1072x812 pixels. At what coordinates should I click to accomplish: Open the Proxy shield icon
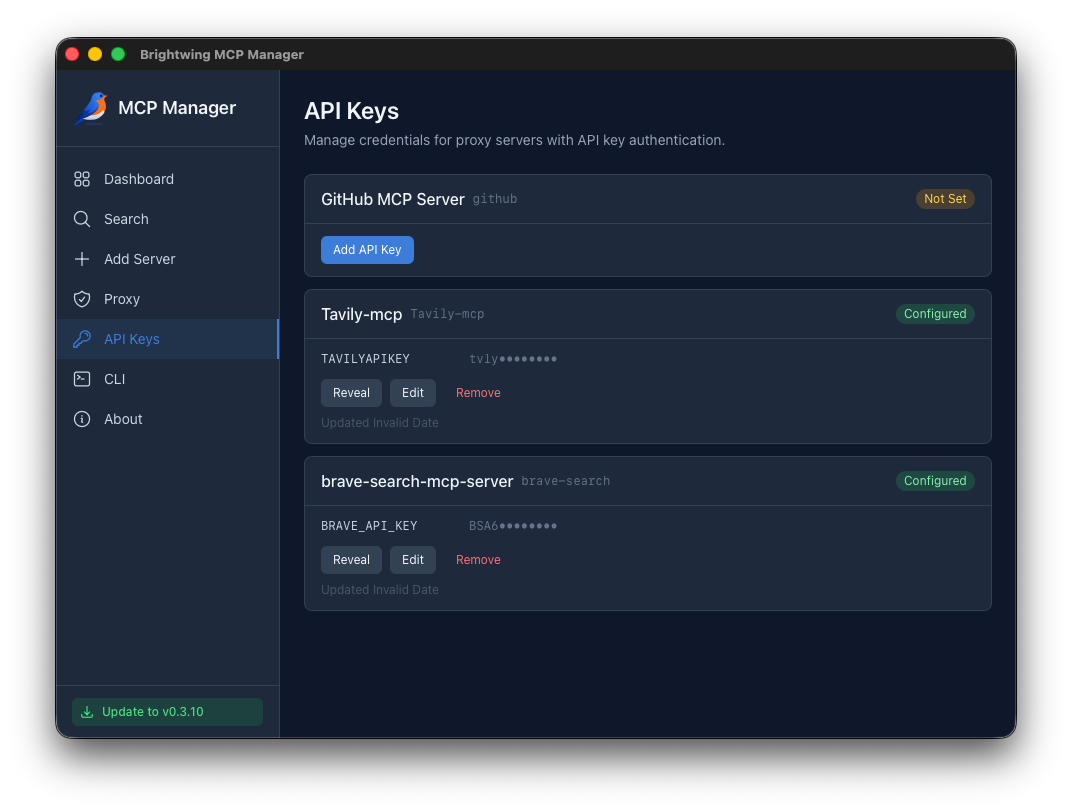coord(82,299)
